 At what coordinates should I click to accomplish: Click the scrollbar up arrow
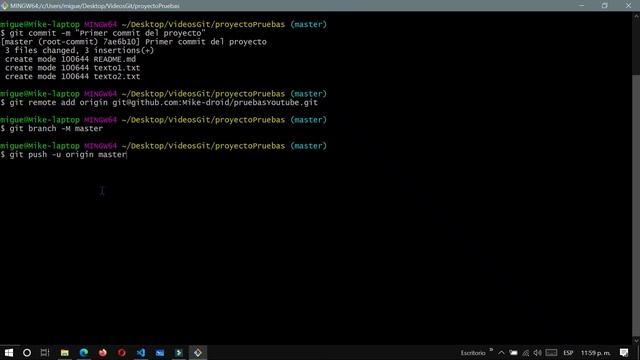[636, 16]
